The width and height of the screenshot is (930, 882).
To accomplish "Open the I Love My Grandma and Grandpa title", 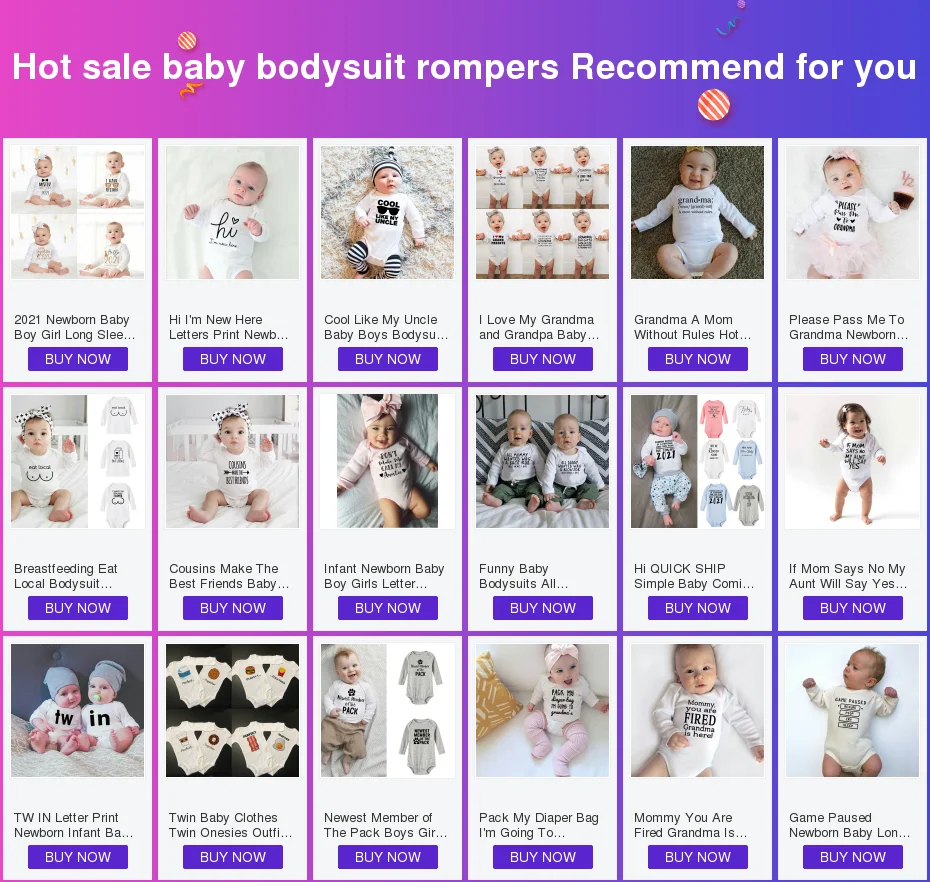I will coord(539,327).
